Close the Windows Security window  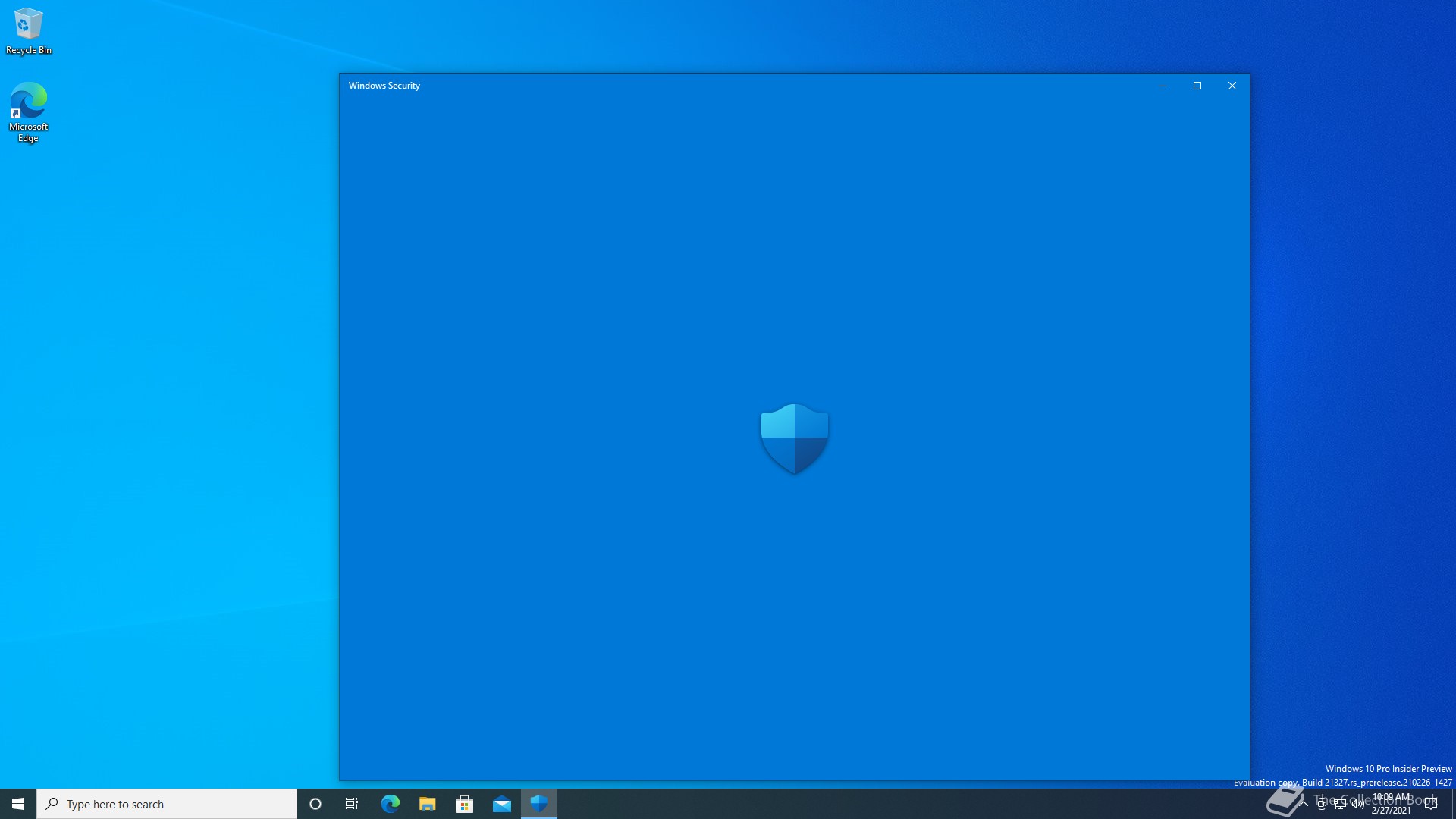pos(1232,86)
